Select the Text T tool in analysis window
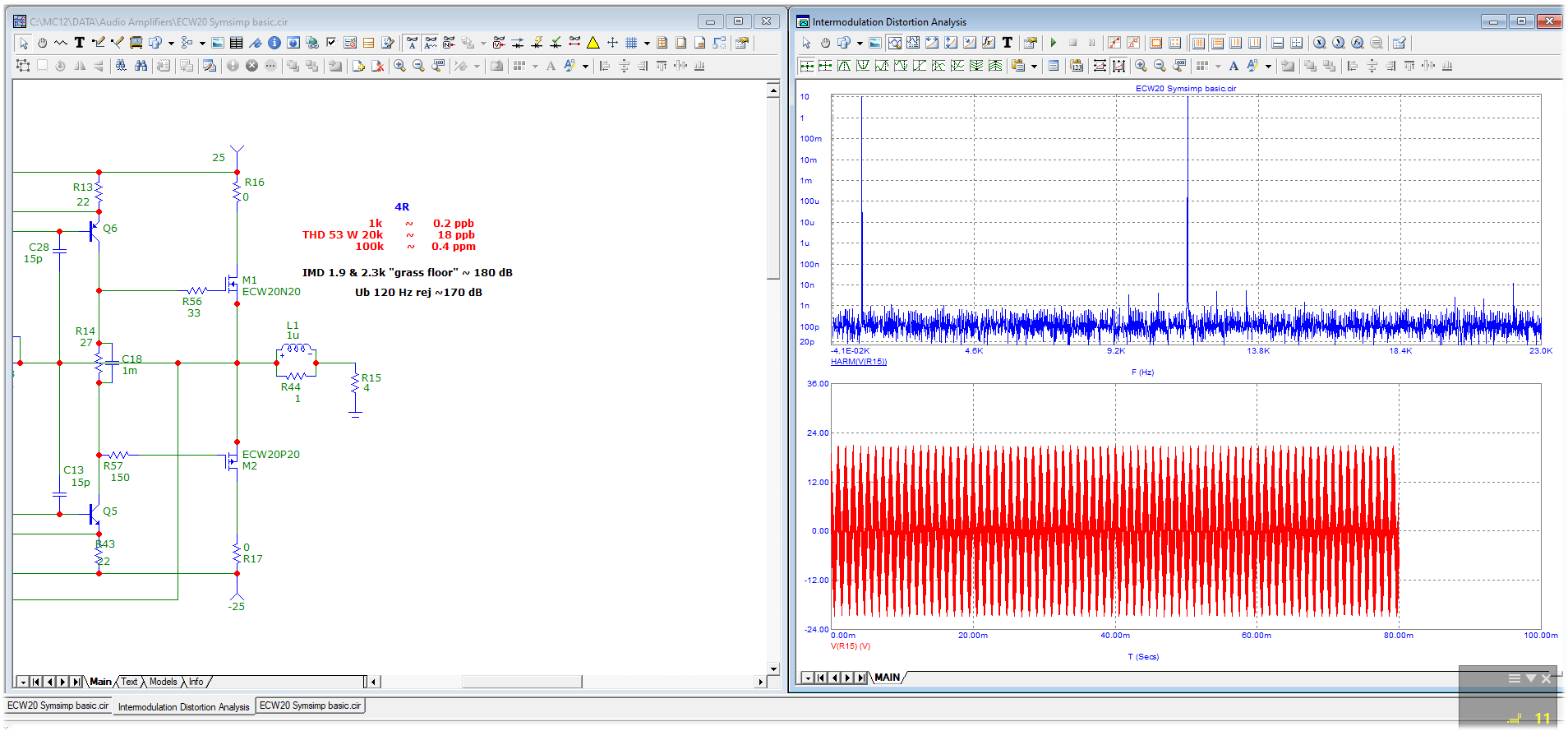The width and height of the screenshot is (1568, 731). (1008, 43)
